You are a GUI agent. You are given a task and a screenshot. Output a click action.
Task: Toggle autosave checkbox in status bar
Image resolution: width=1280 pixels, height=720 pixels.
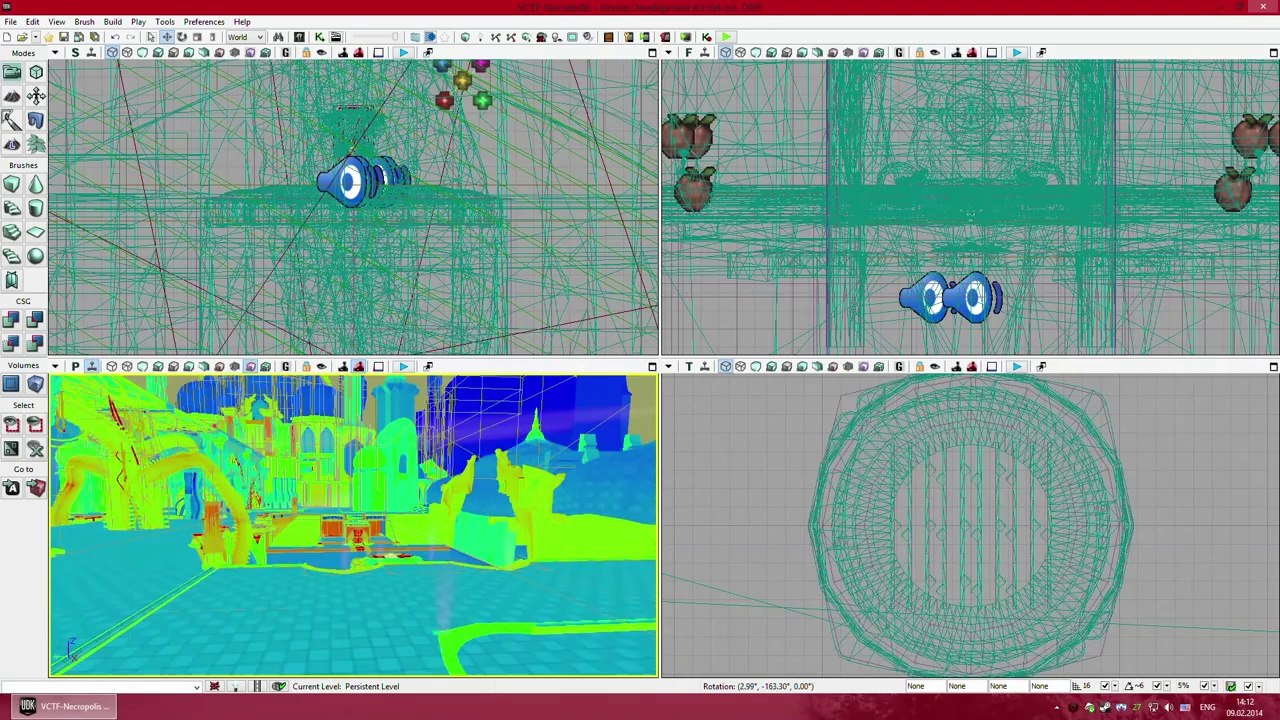pyautogui.click(x=1248, y=686)
